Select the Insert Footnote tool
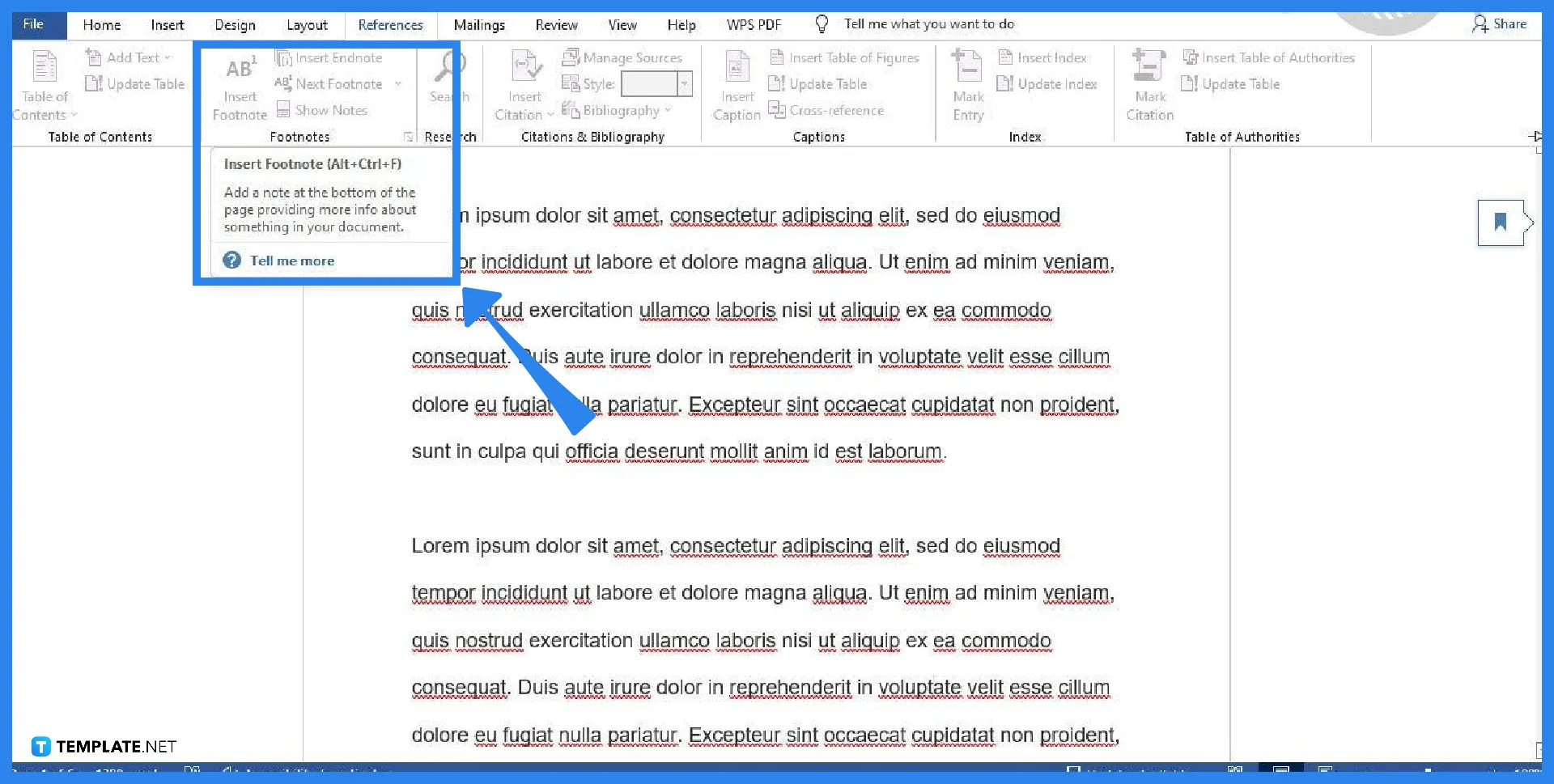 click(239, 85)
